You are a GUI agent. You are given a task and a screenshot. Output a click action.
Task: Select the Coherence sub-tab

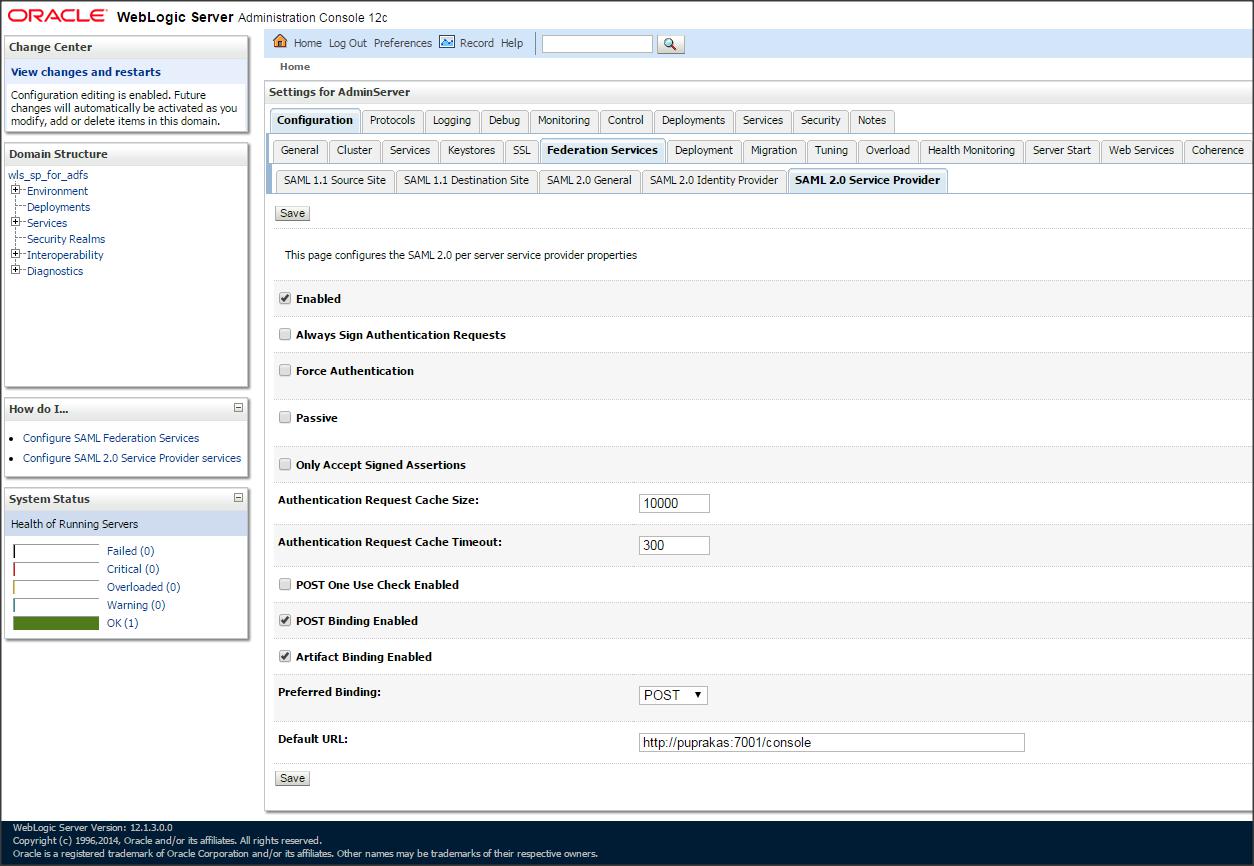(1217, 150)
